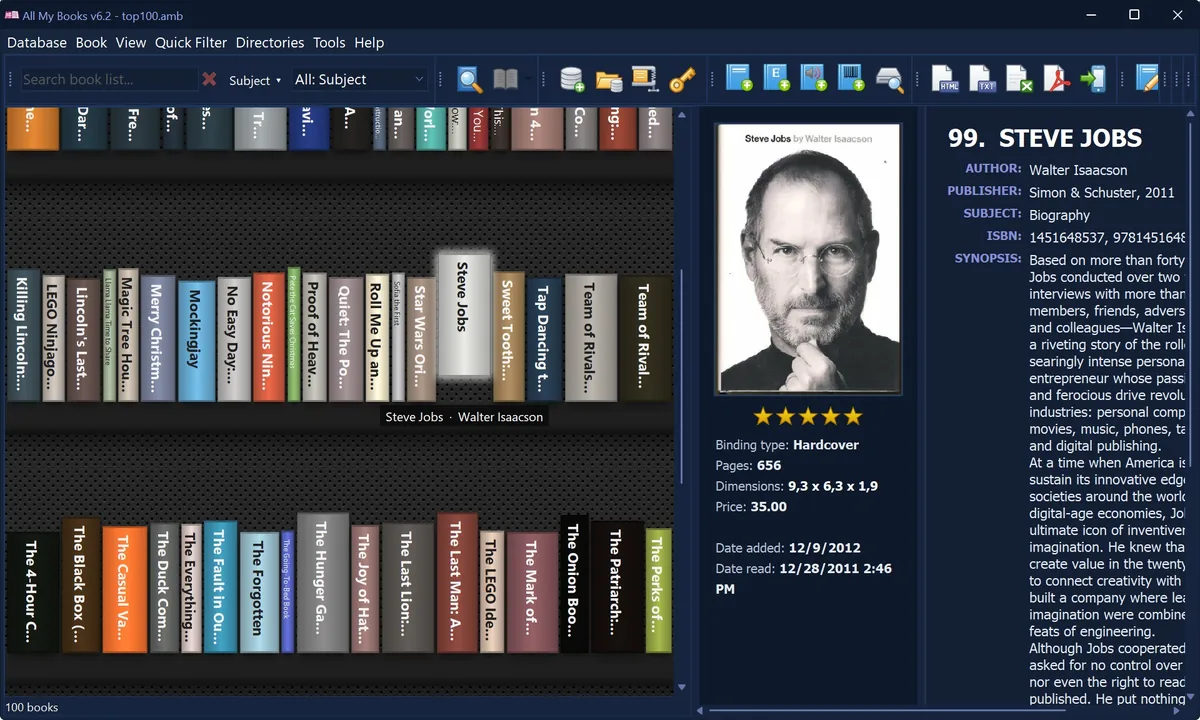Export to HTML using toolbar icon

tap(946, 79)
